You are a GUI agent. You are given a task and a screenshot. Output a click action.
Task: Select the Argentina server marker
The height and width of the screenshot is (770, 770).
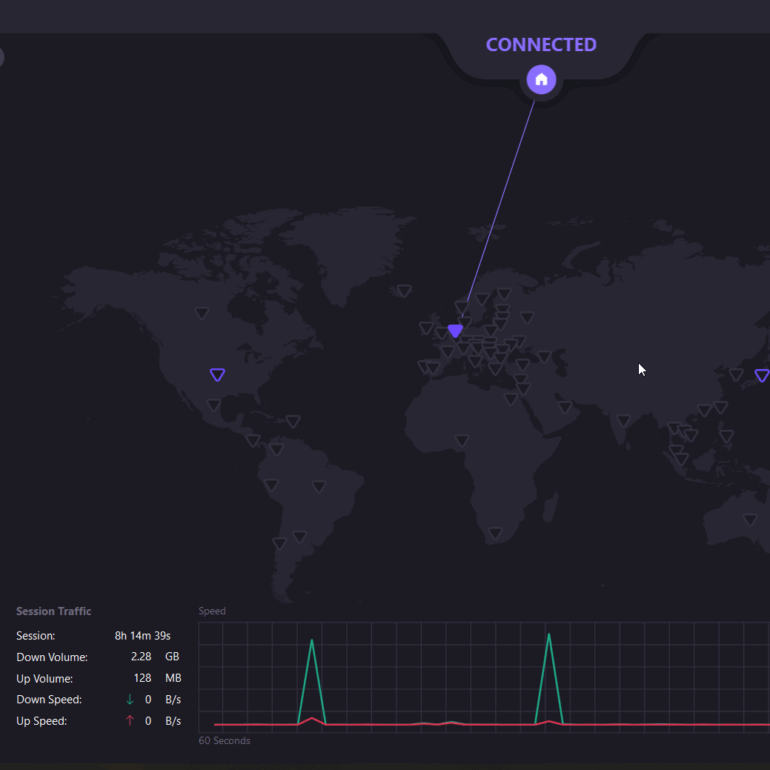(300, 537)
